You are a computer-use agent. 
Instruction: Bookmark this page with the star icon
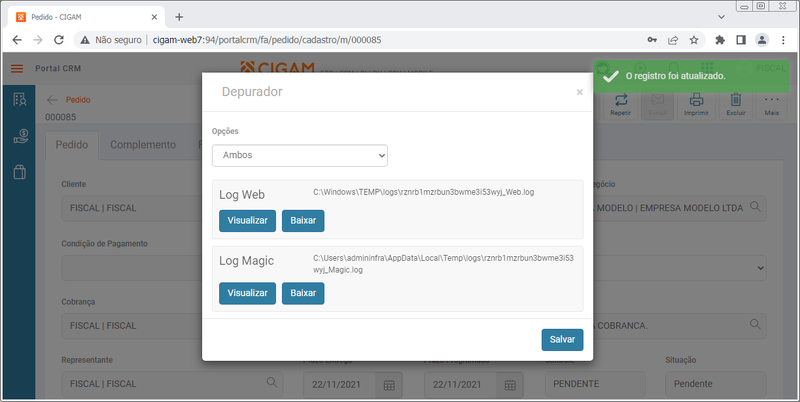pos(694,40)
